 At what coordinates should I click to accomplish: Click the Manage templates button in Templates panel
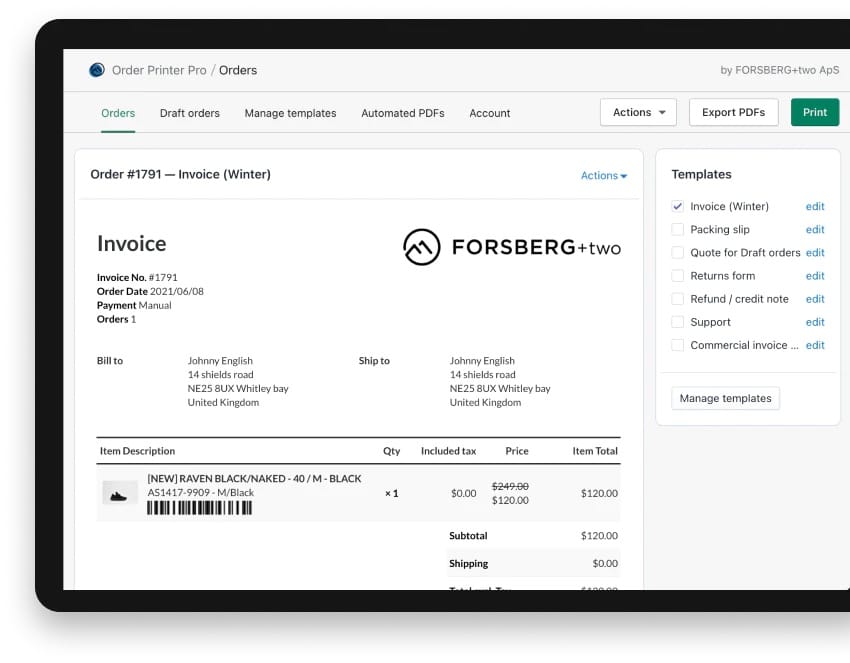pos(725,398)
